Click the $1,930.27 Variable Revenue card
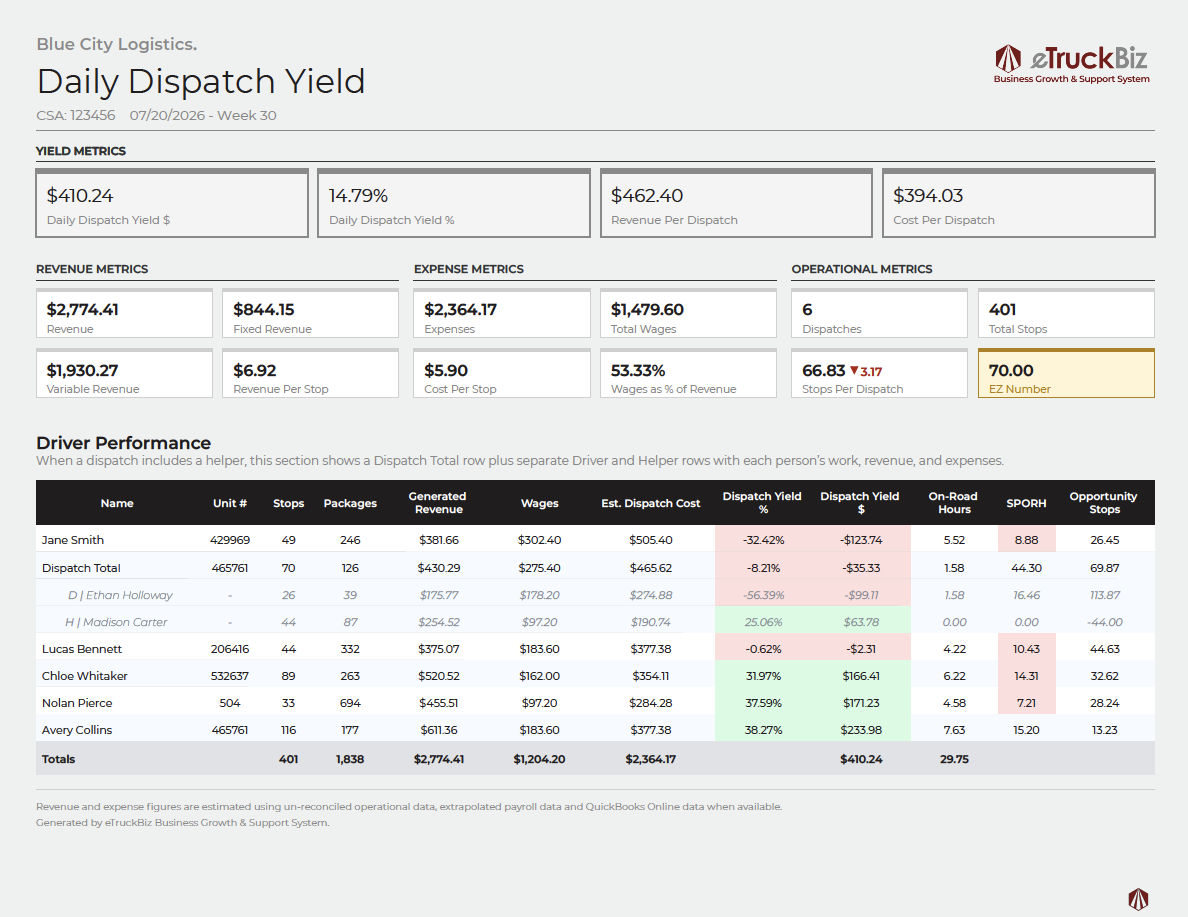 pyautogui.click(x=124, y=373)
